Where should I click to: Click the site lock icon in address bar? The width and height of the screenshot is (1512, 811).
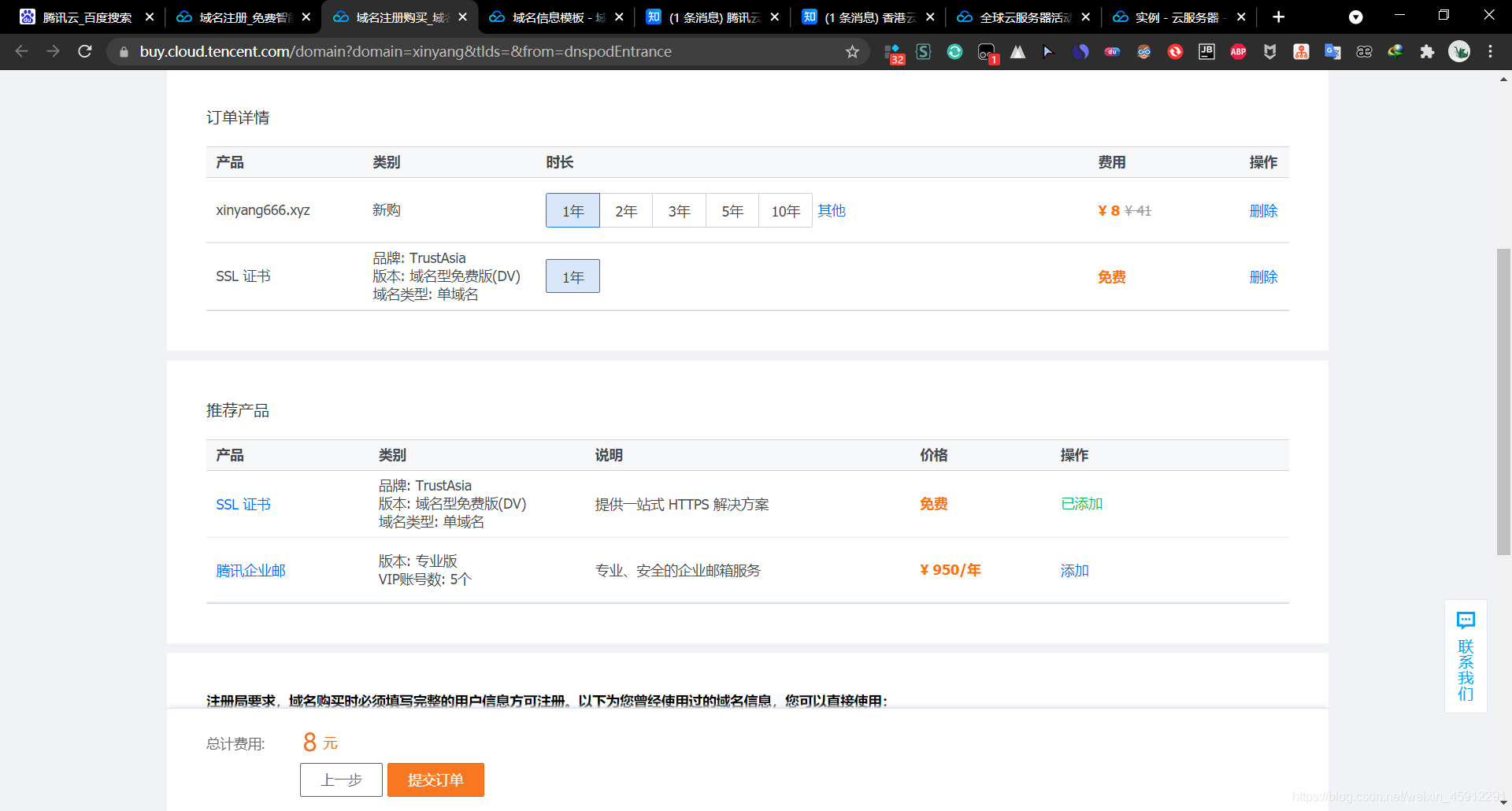click(x=124, y=52)
